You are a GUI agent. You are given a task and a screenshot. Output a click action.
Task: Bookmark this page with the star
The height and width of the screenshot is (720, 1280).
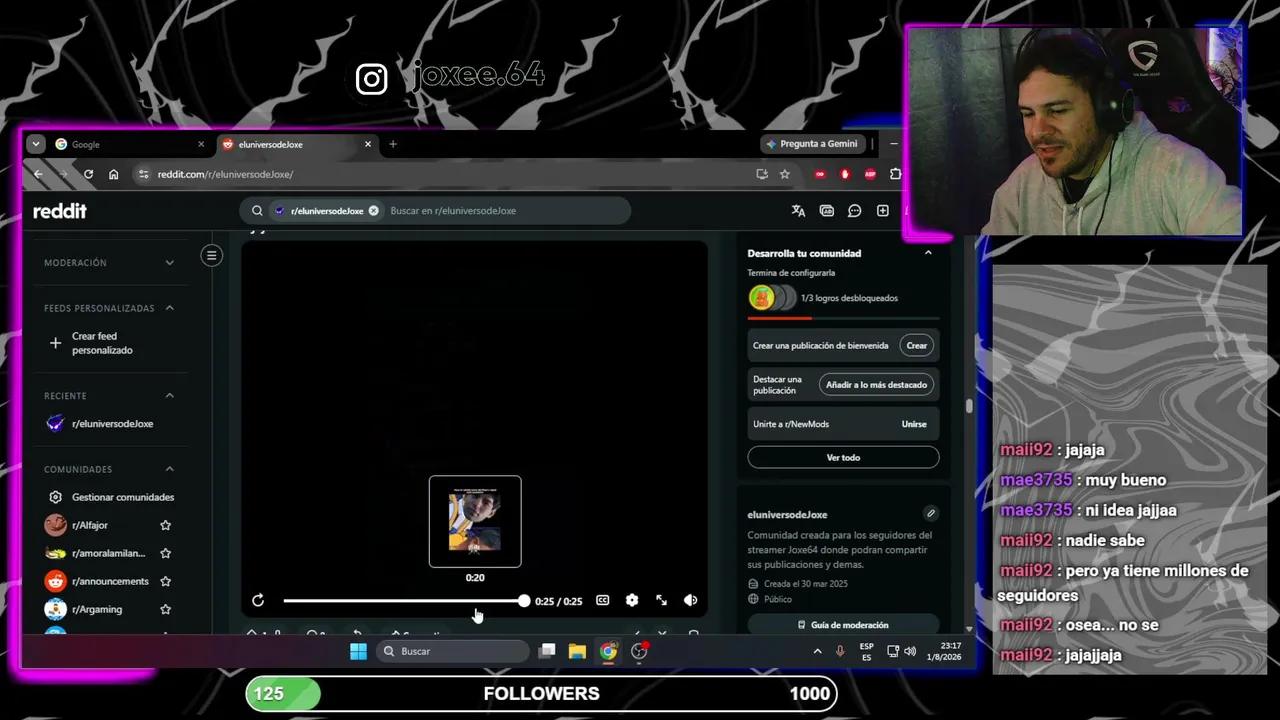(x=785, y=174)
